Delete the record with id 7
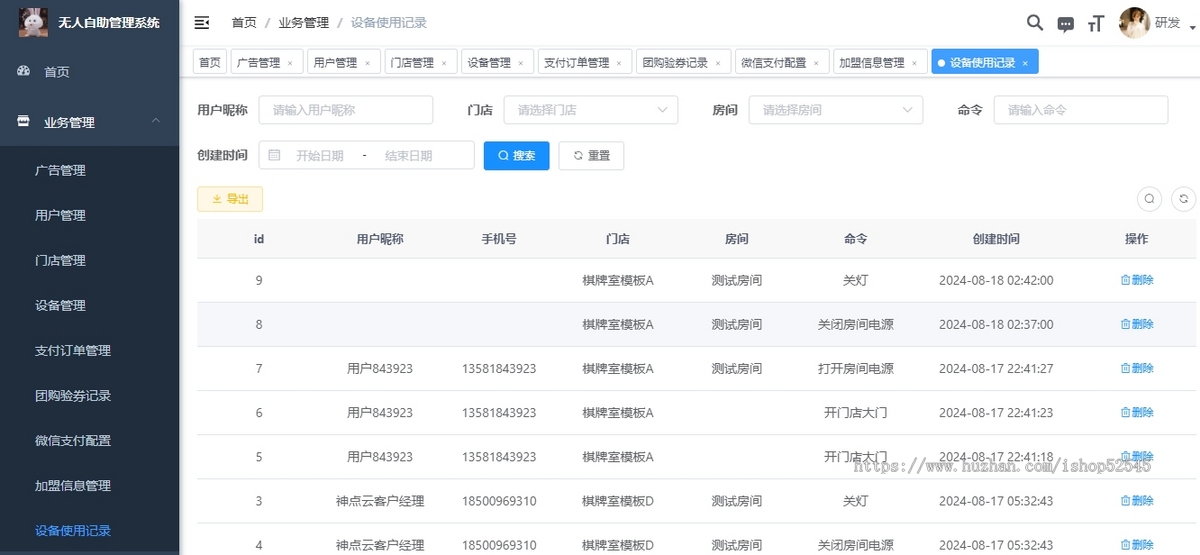 1137,368
